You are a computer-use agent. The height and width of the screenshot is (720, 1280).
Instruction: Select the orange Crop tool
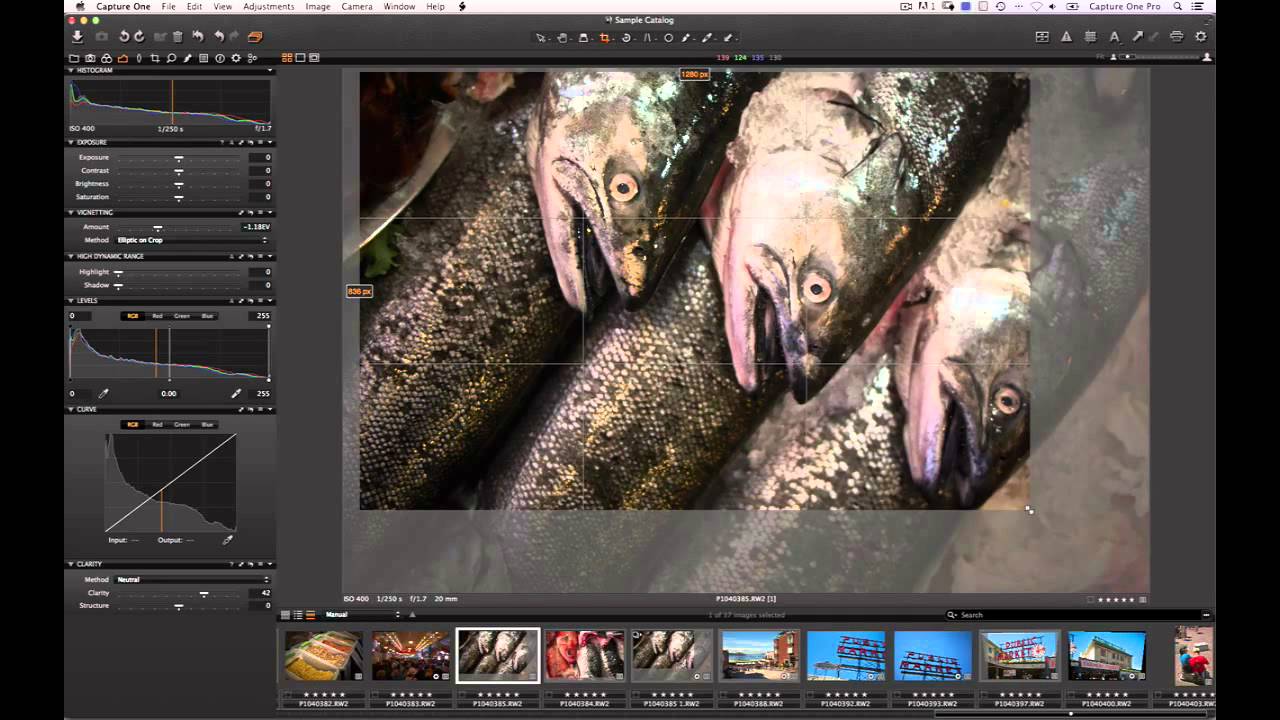604,38
